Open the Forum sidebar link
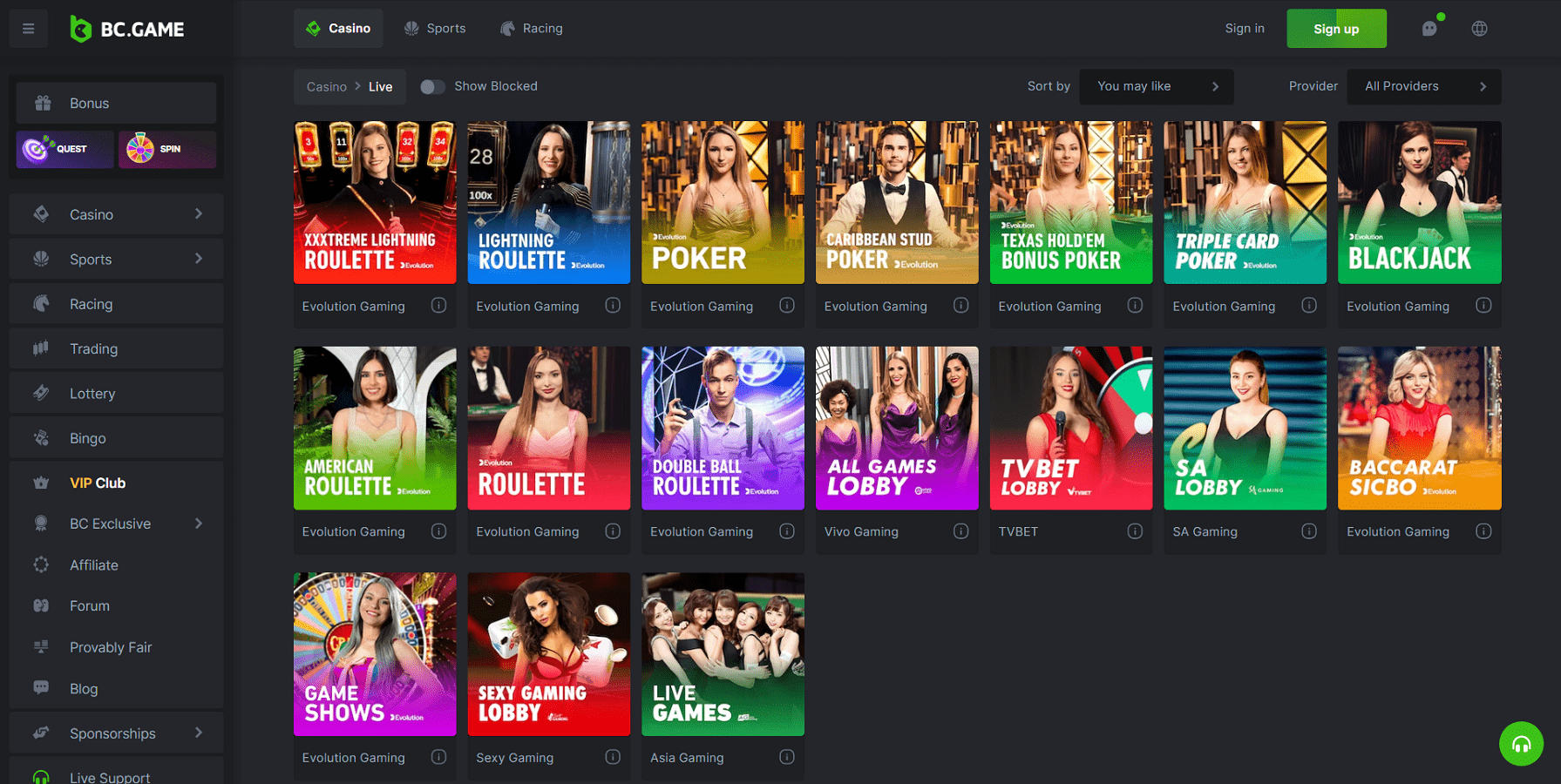Screen dimensions: 1561x784 116,605
